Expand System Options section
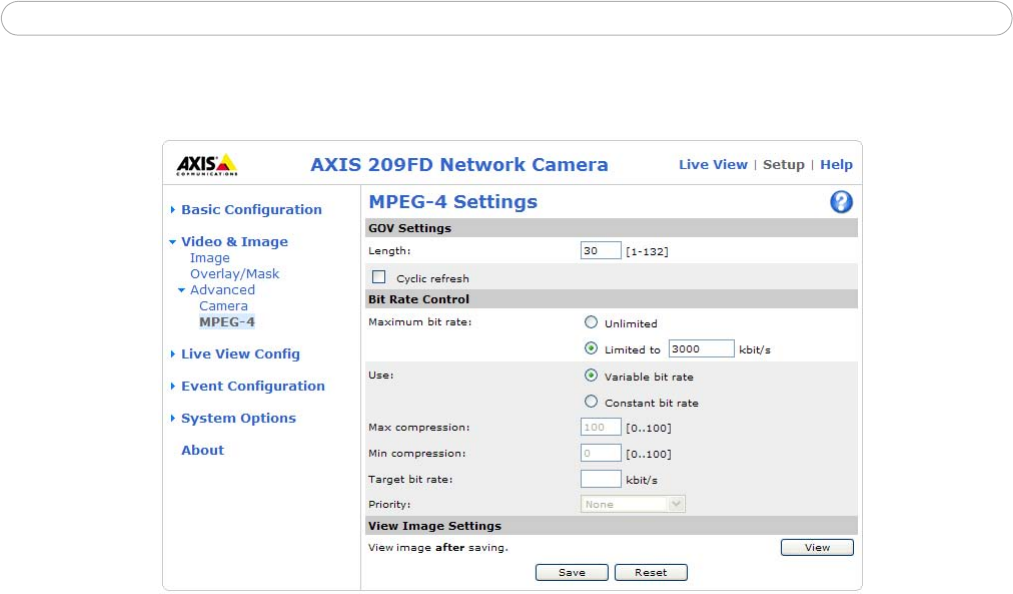The image size is (1013, 594). coord(237,418)
